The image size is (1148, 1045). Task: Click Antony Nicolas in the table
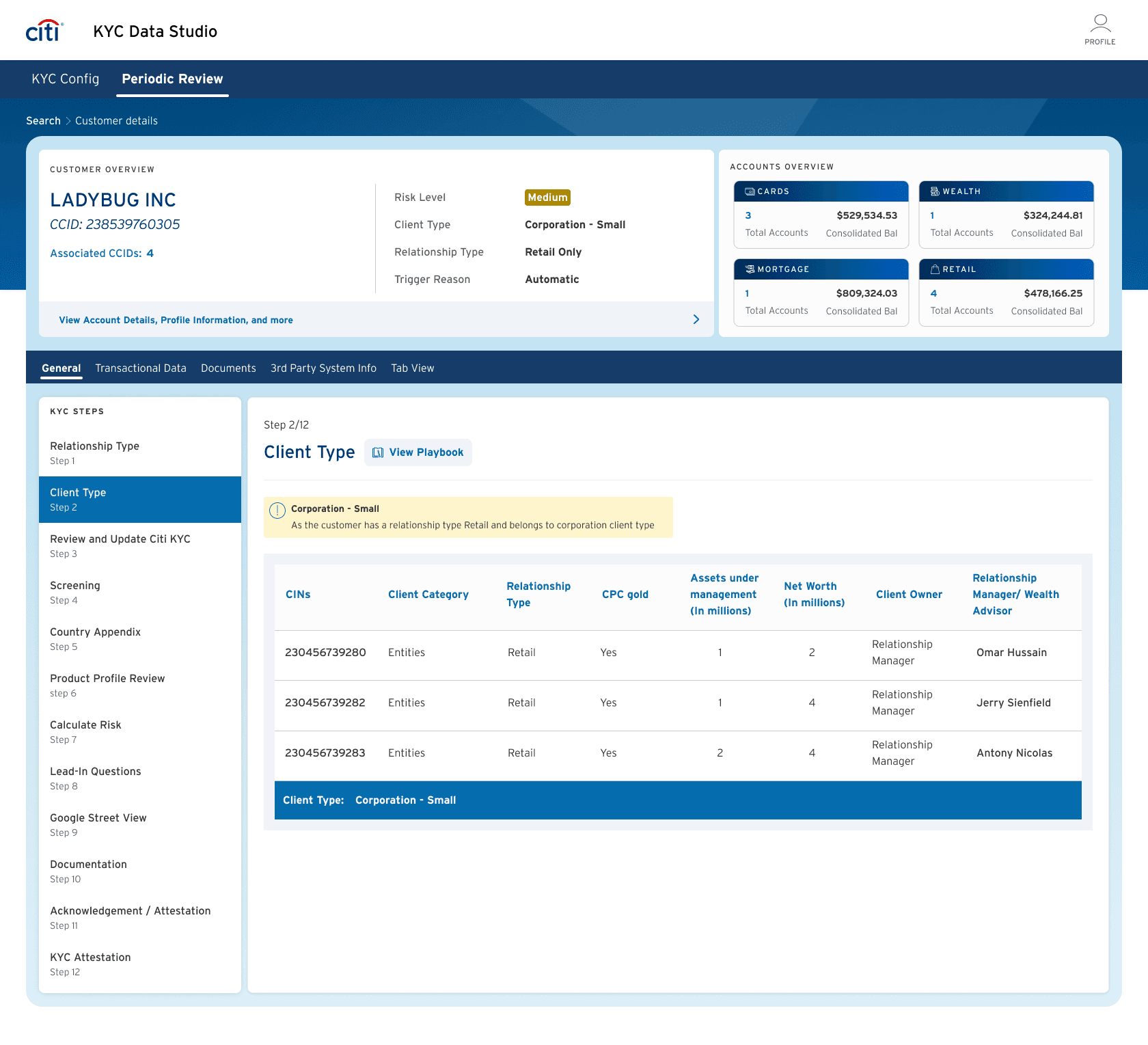1014,753
